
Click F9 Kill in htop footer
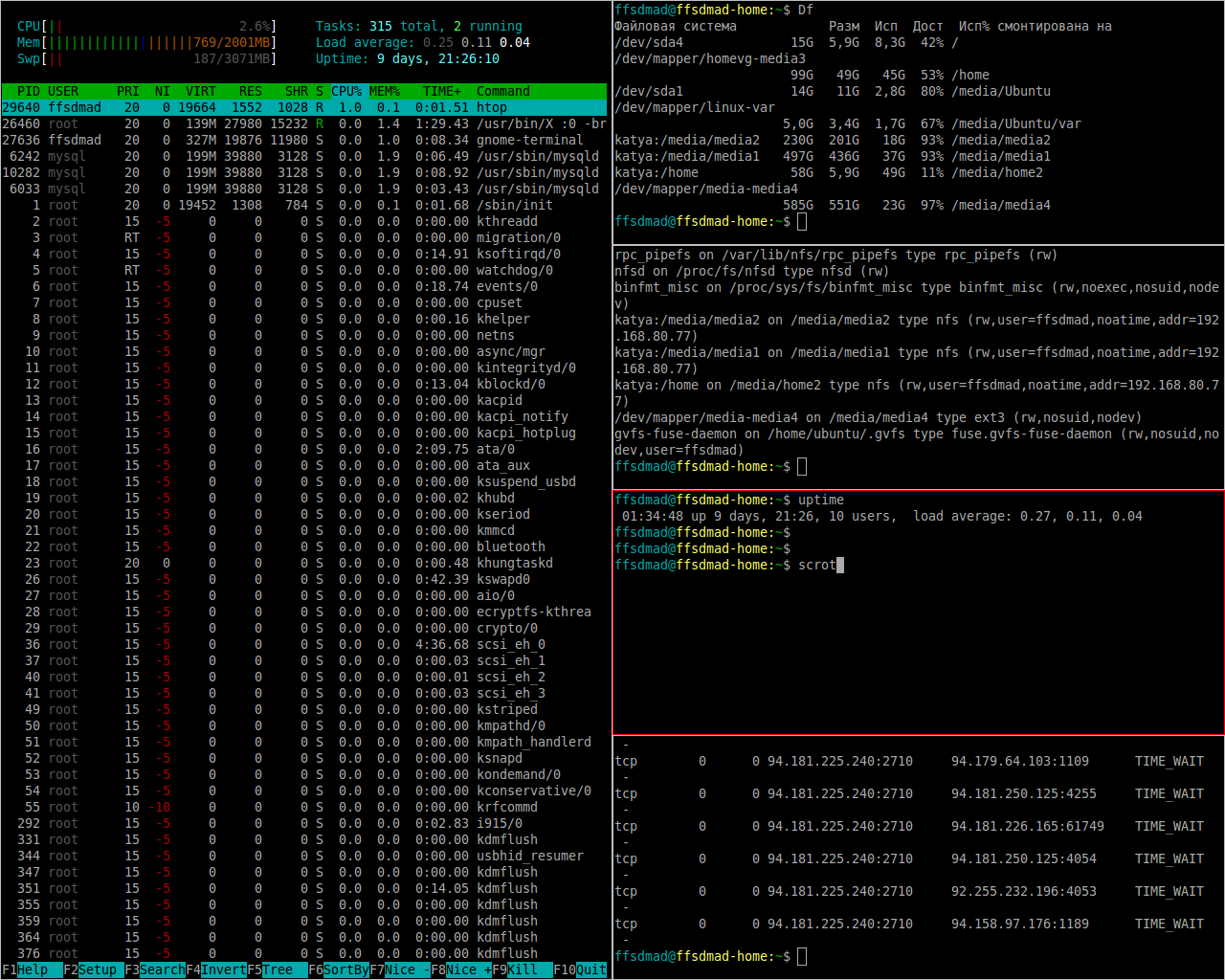coord(523,969)
